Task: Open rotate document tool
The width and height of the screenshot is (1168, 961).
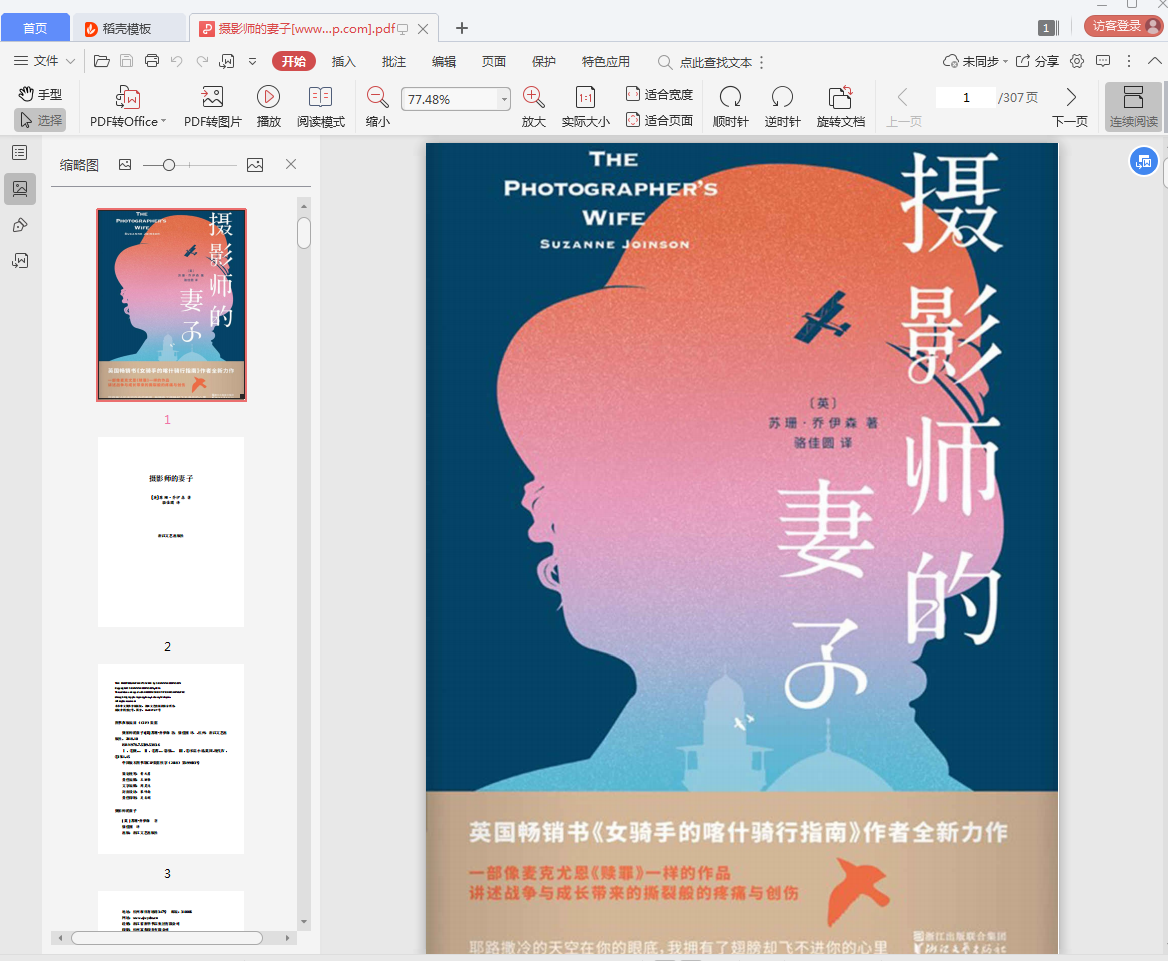Action: (x=840, y=107)
